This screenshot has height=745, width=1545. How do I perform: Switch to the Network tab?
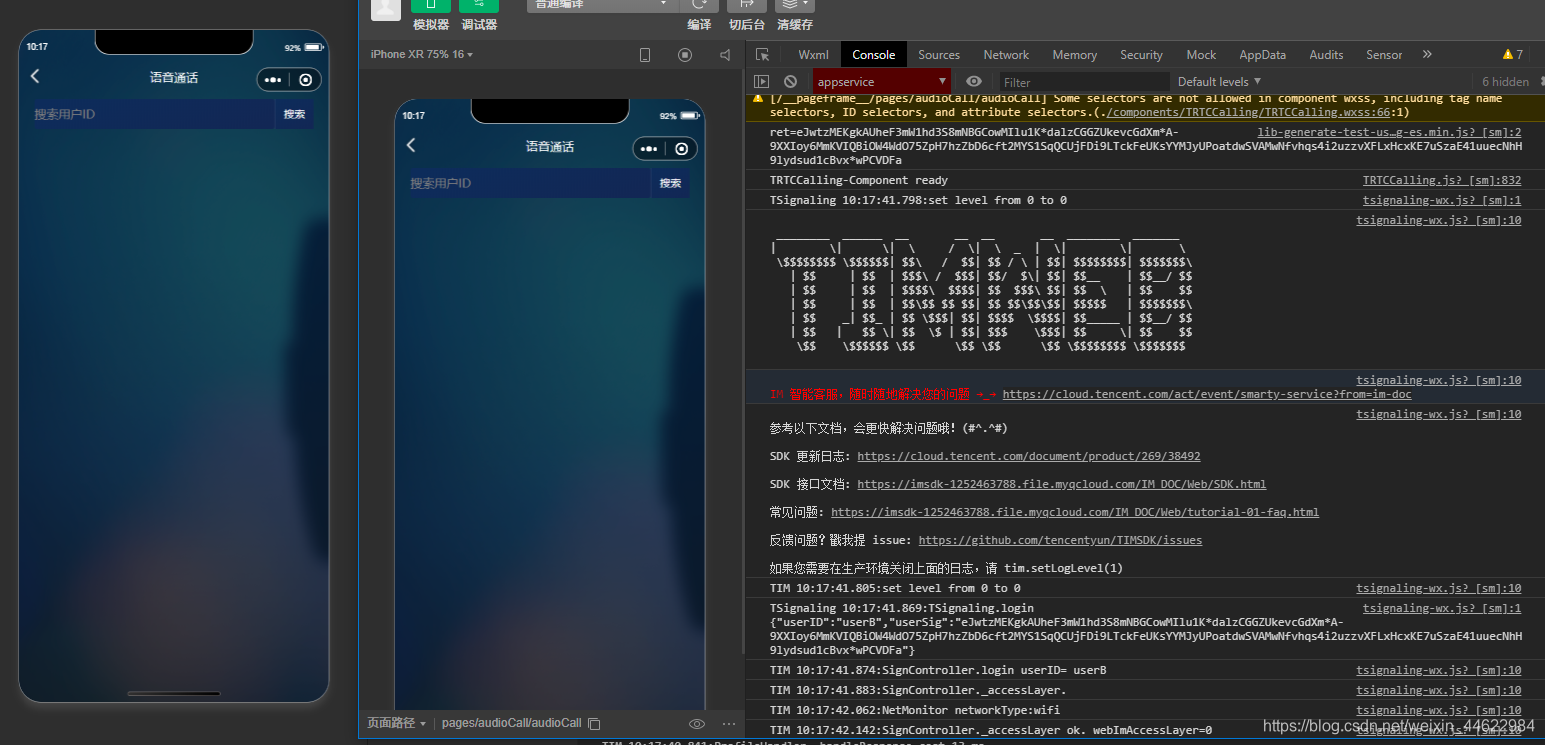1006,55
